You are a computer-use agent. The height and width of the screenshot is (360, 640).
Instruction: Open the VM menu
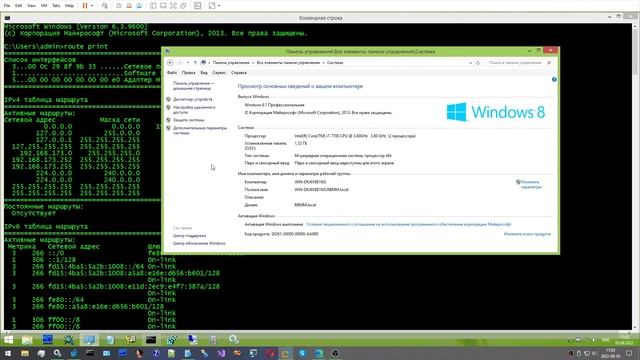(x=44, y=6)
